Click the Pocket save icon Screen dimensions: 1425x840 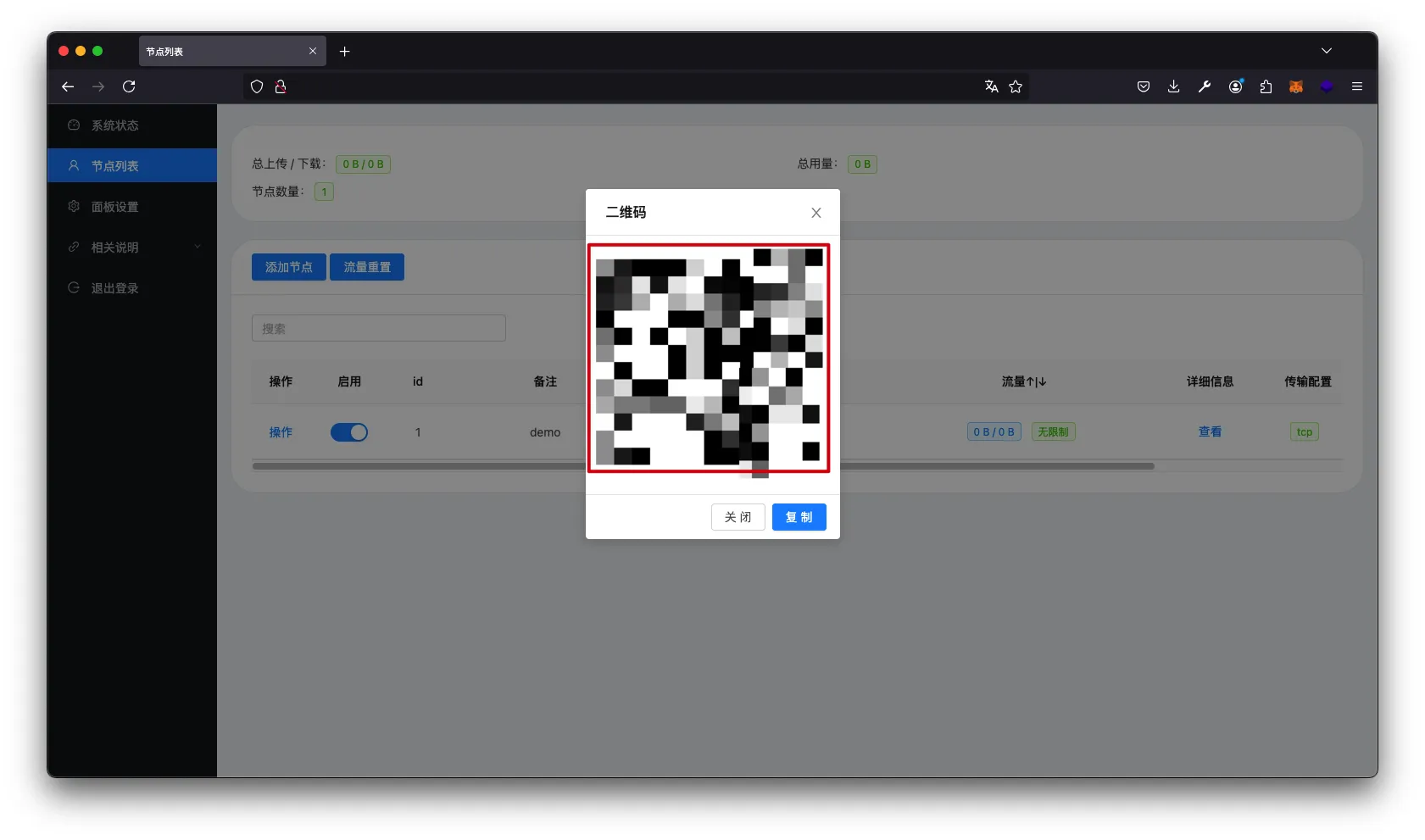pos(1143,86)
